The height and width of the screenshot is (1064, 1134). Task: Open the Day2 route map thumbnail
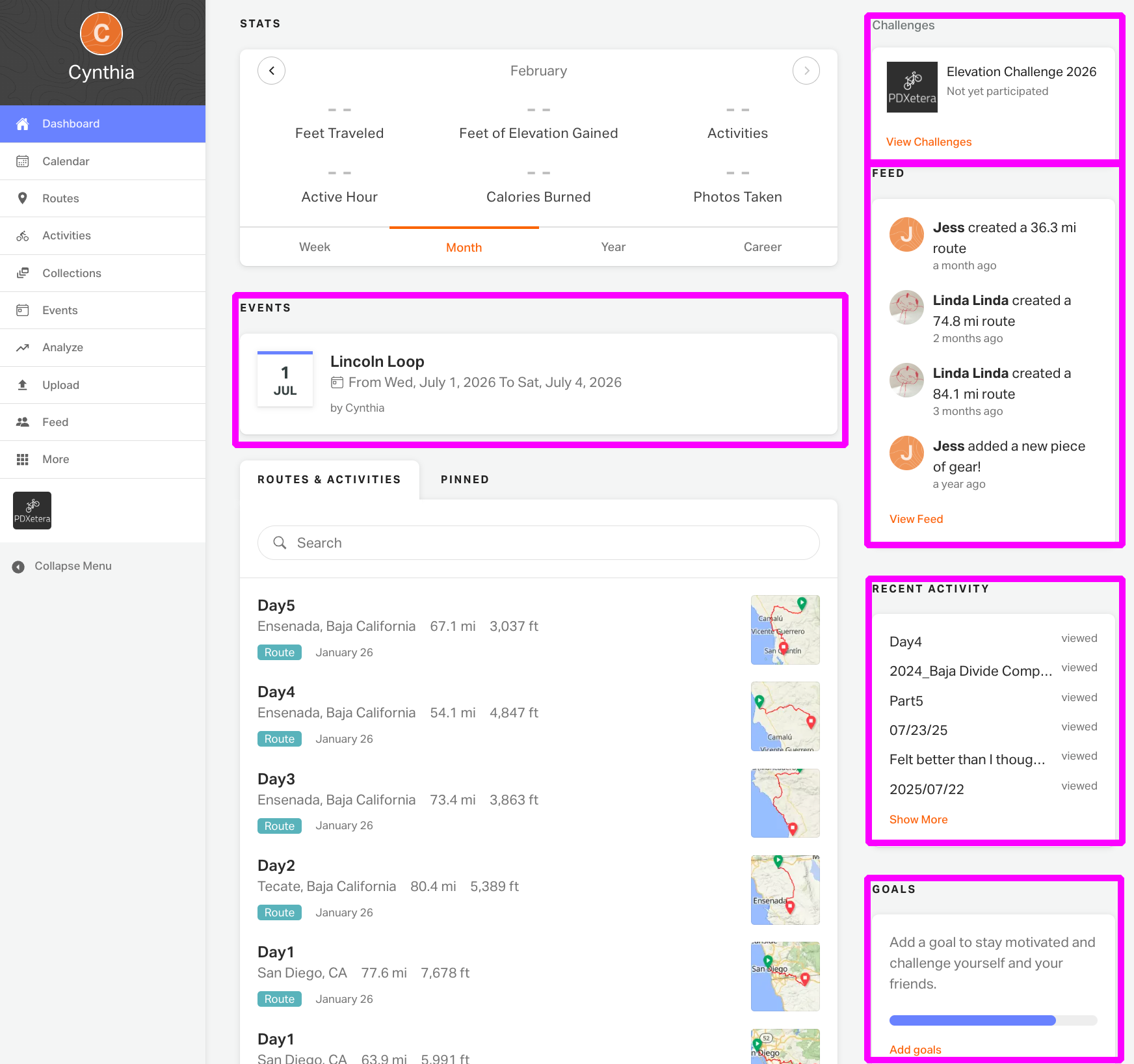785,890
